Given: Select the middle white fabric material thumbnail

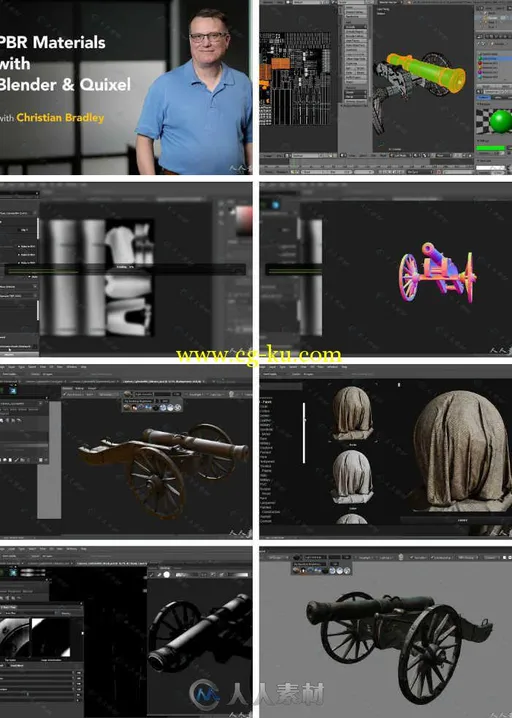Looking at the screenshot, I should click(x=352, y=476).
